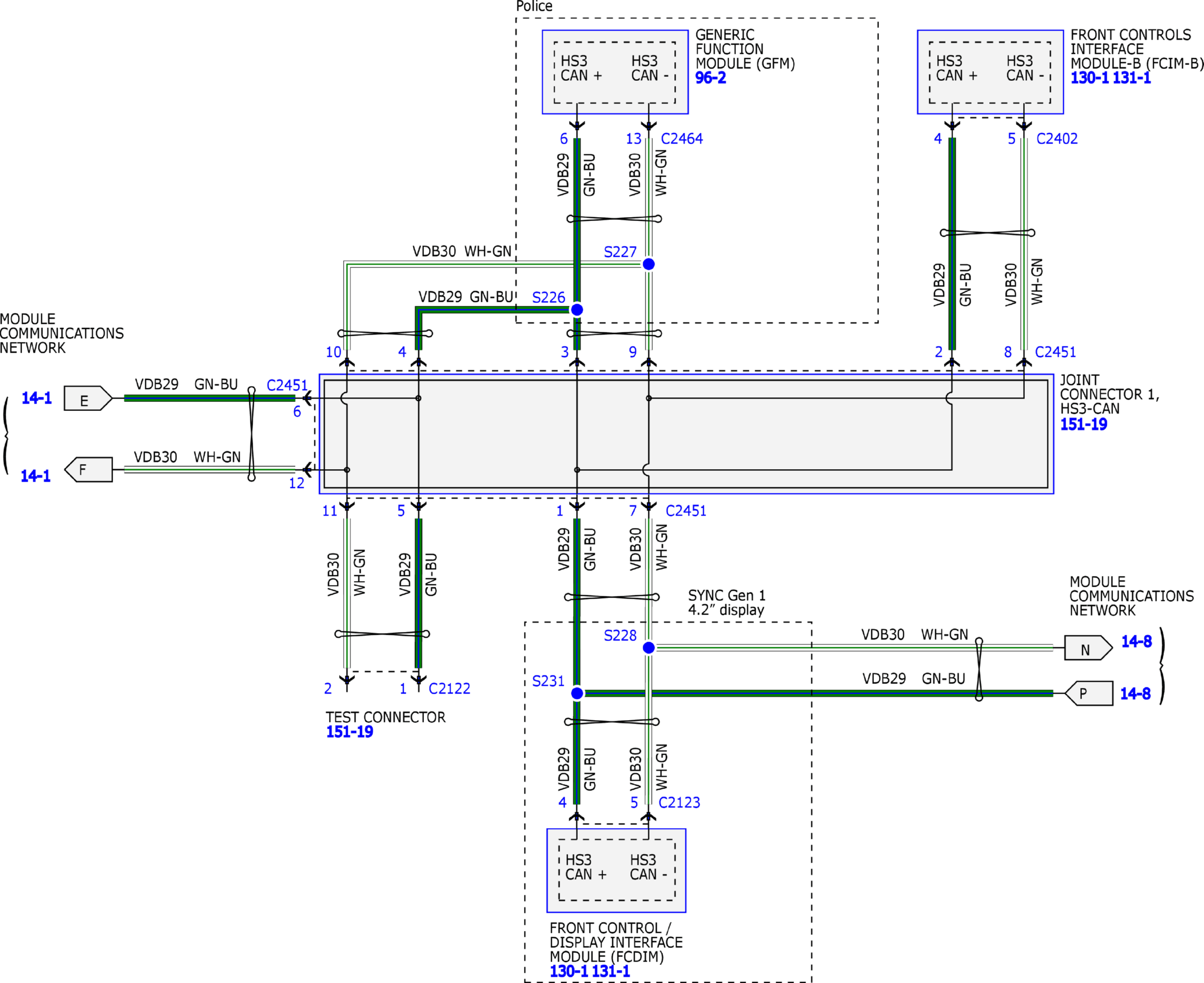Open the FCIM-B 130-1 131-1 reference link
Viewport: 1204px width, 983px height.
coord(1110,78)
